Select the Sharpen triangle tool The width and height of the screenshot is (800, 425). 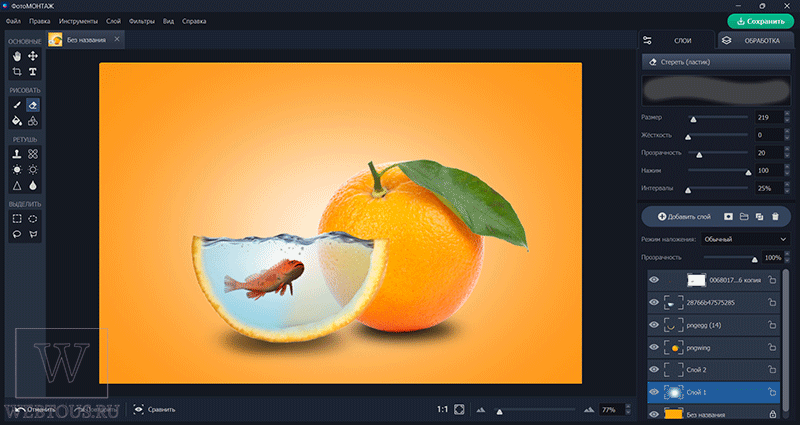pyautogui.click(x=17, y=186)
